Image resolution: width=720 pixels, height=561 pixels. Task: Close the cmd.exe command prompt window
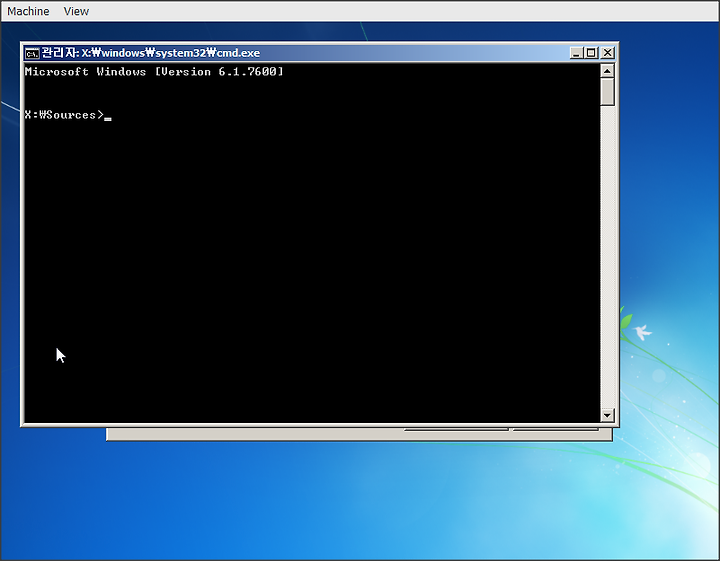pyautogui.click(x=608, y=53)
